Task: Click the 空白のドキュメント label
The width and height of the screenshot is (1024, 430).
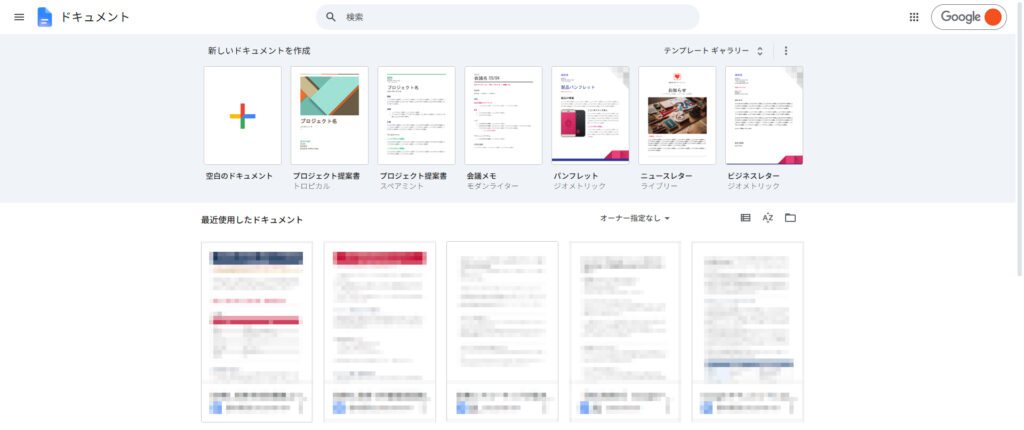Action: (239, 176)
